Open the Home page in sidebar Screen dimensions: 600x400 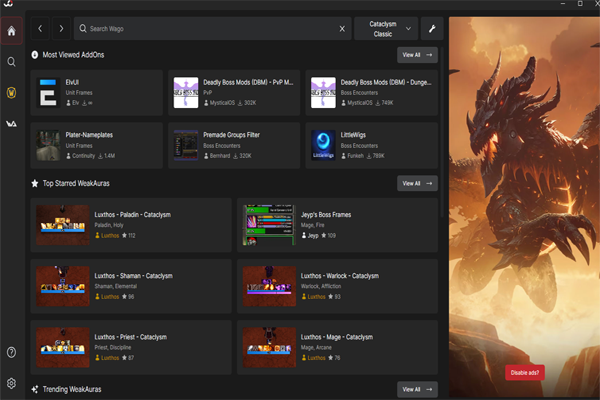click(x=11, y=30)
